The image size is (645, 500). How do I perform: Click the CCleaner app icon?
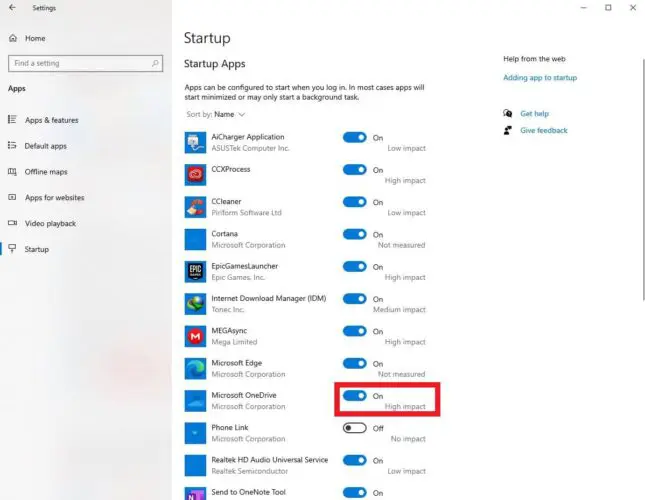pyautogui.click(x=195, y=207)
